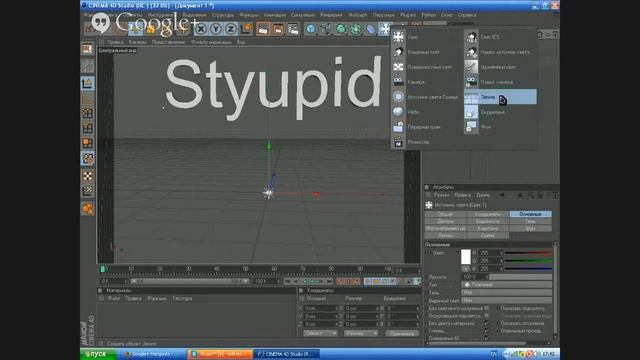Open Текстура menu in Materials panel
640x360 pixels.
pos(182,298)
